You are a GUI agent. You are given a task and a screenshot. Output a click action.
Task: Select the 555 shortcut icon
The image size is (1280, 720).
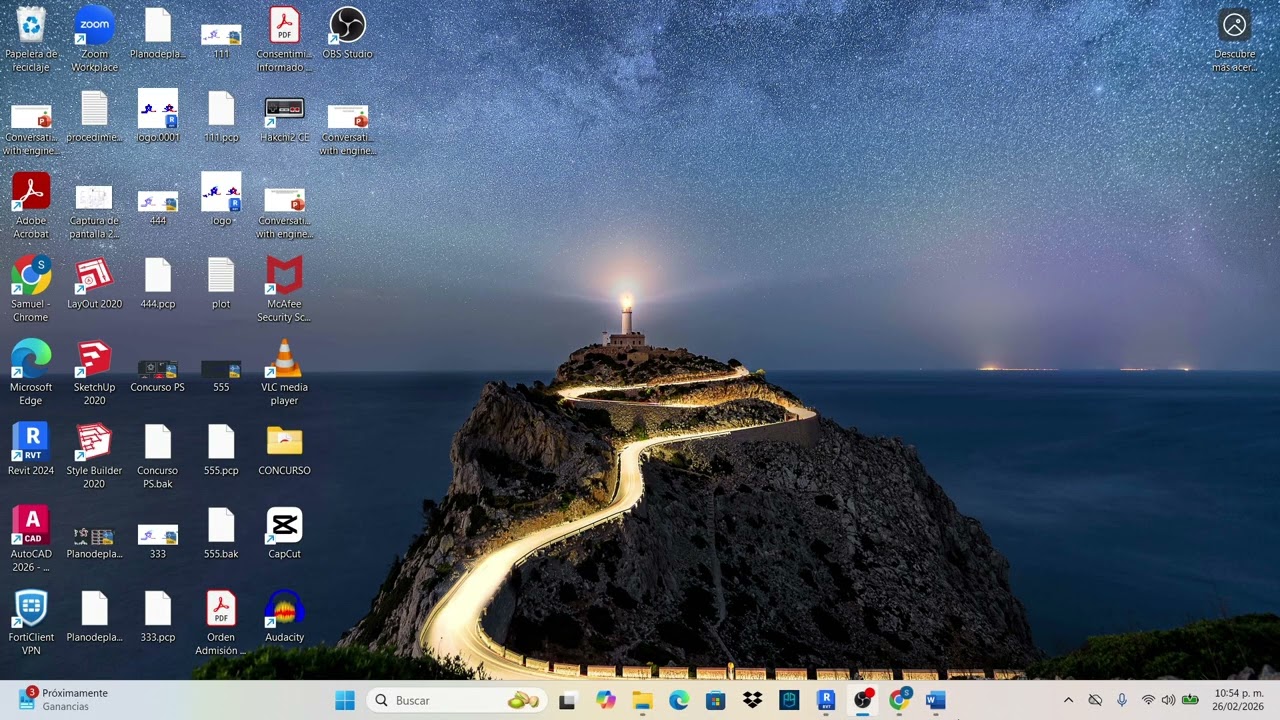221,374
